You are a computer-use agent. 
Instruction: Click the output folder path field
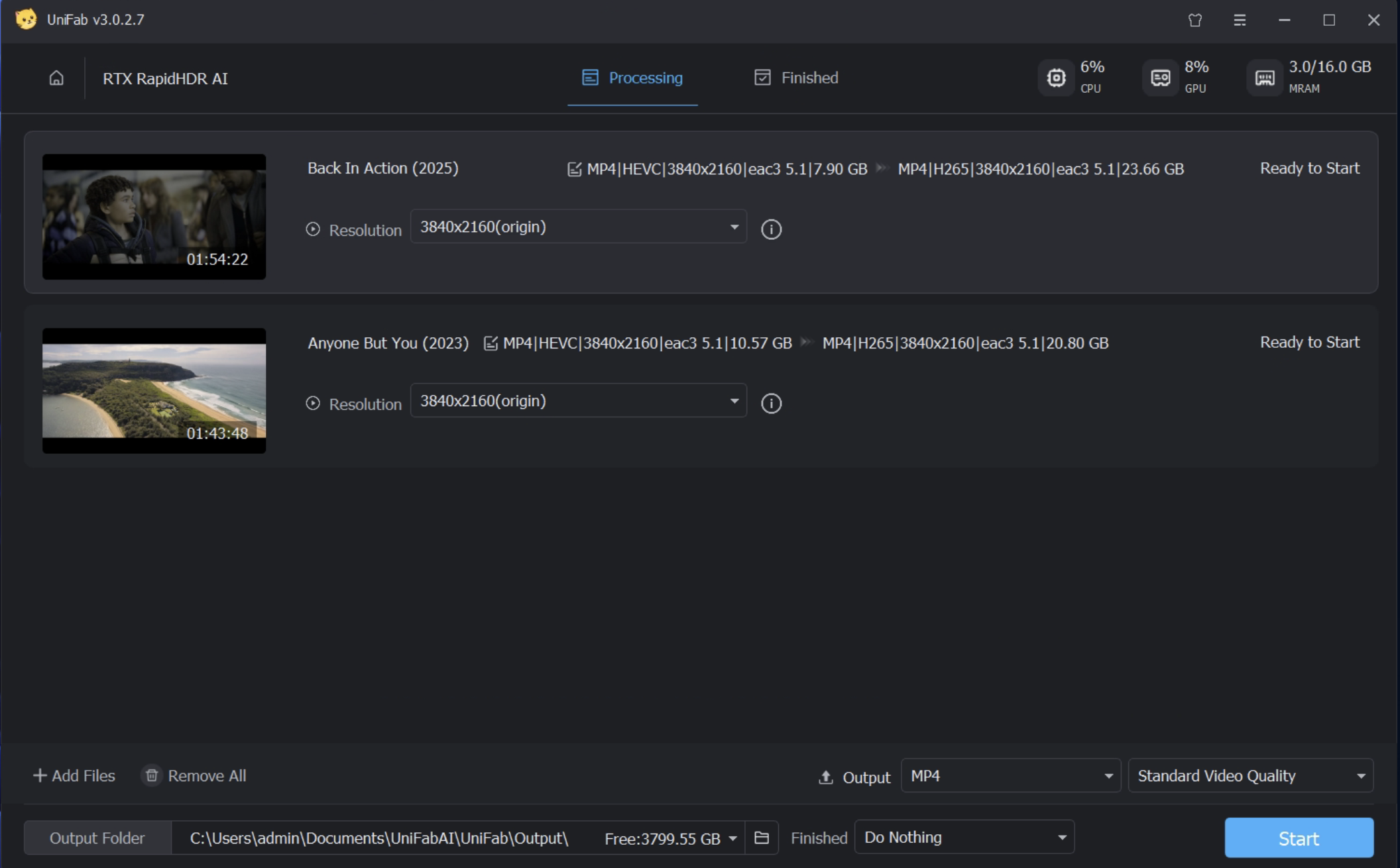click(x=379, y=838)
